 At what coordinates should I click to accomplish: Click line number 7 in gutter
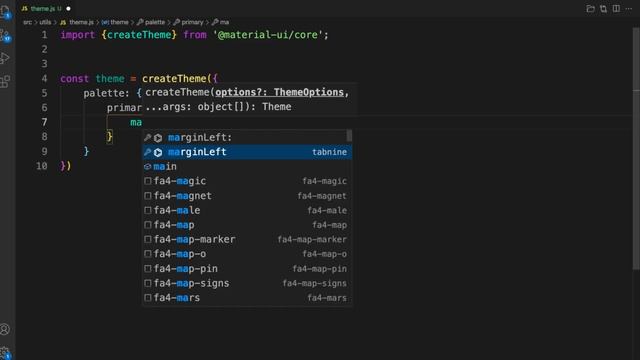pyautogui.click(x=44, y=122)
